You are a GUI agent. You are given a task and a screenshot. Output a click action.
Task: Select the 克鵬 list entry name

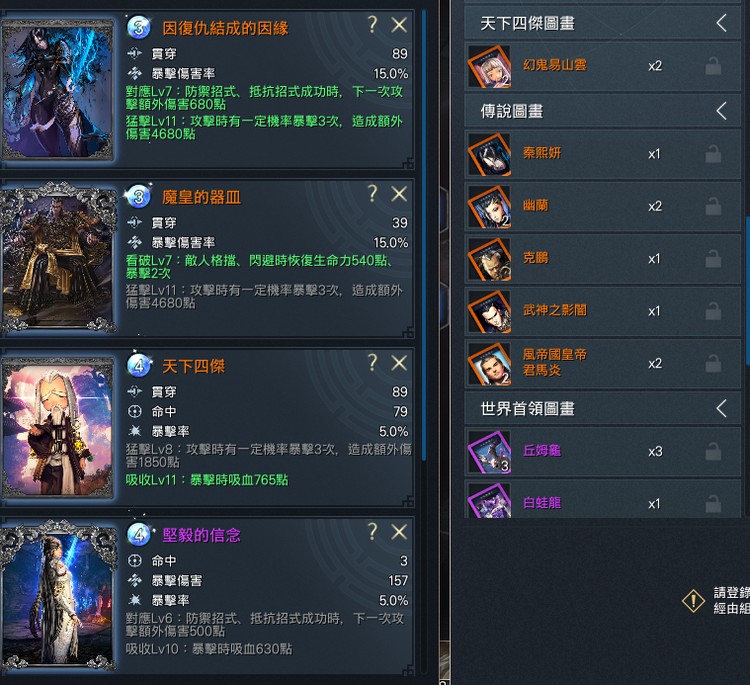click(535, 258)
